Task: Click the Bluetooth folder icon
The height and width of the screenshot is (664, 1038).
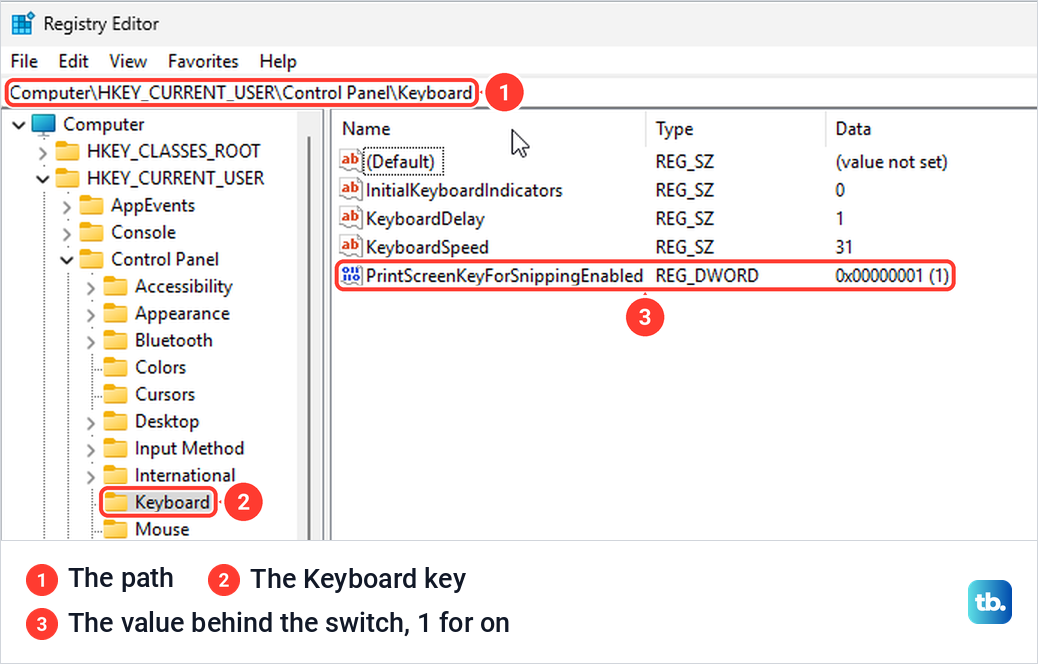Action: point(115,340)
